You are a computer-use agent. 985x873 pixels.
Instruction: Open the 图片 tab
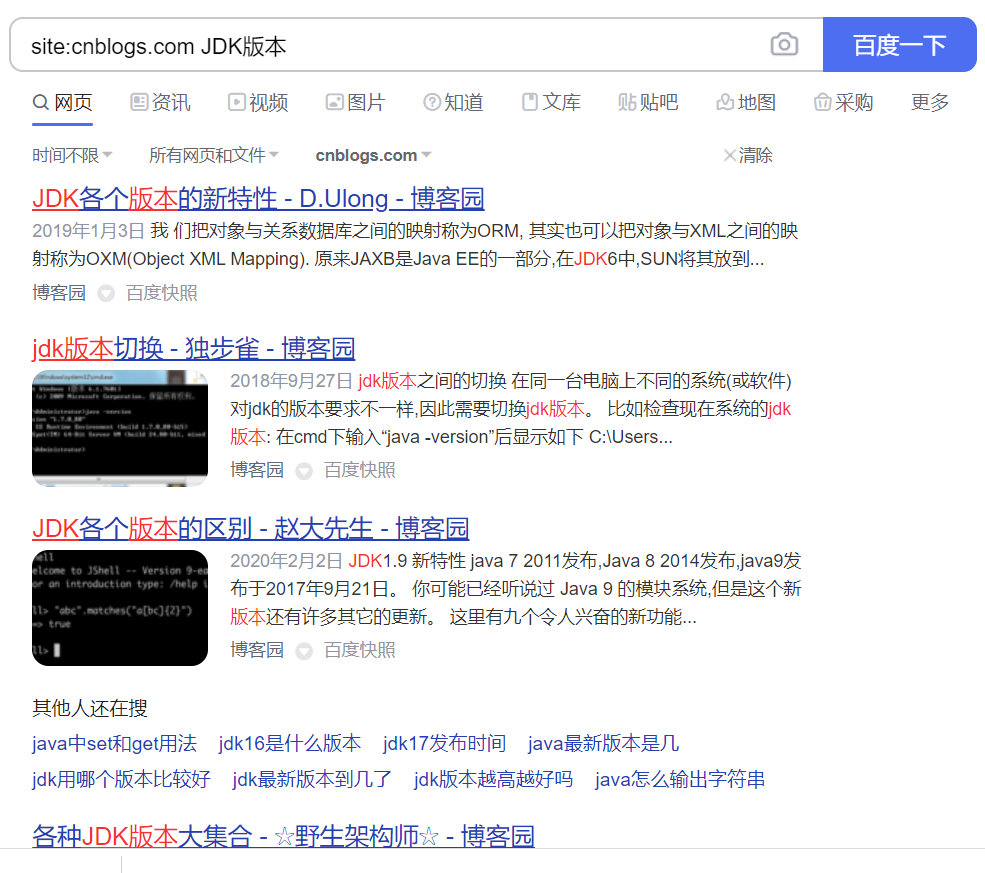(x=356, y=102)
